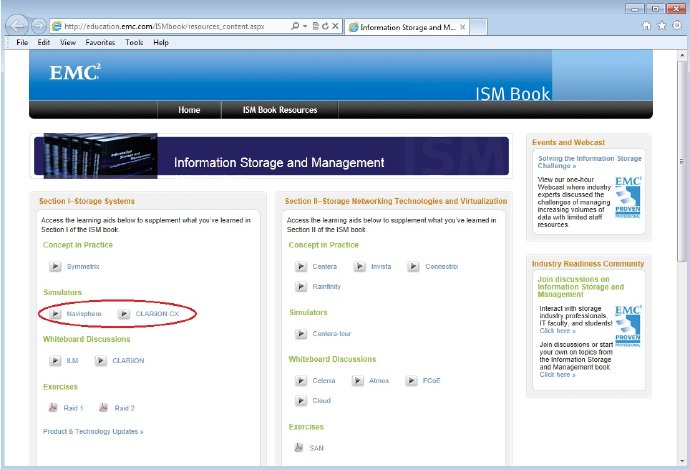The width and height of the screenshot is (690, 469).
Task: Launch the CLARiiON CX simulator play icon
Action: click(124, 313)
